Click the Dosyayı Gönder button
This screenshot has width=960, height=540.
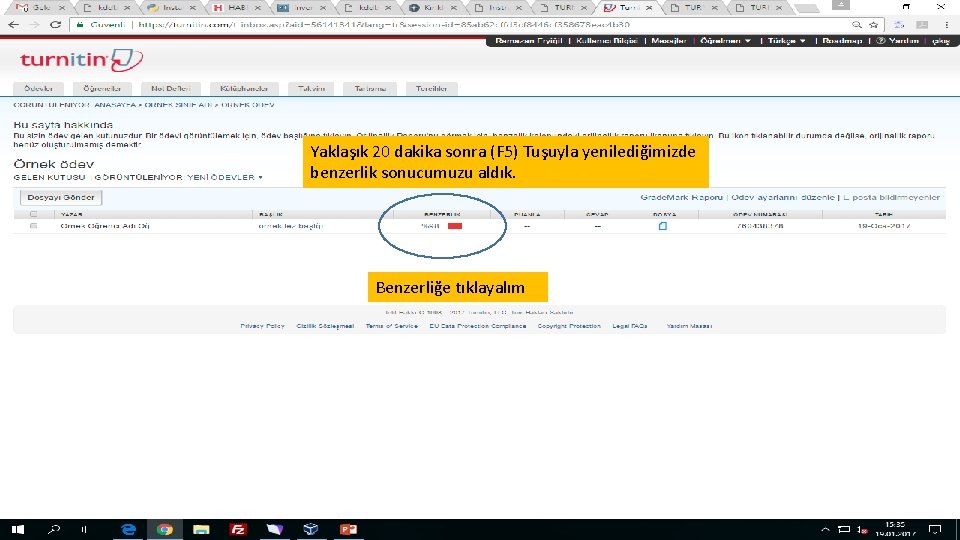click(61, 198)
